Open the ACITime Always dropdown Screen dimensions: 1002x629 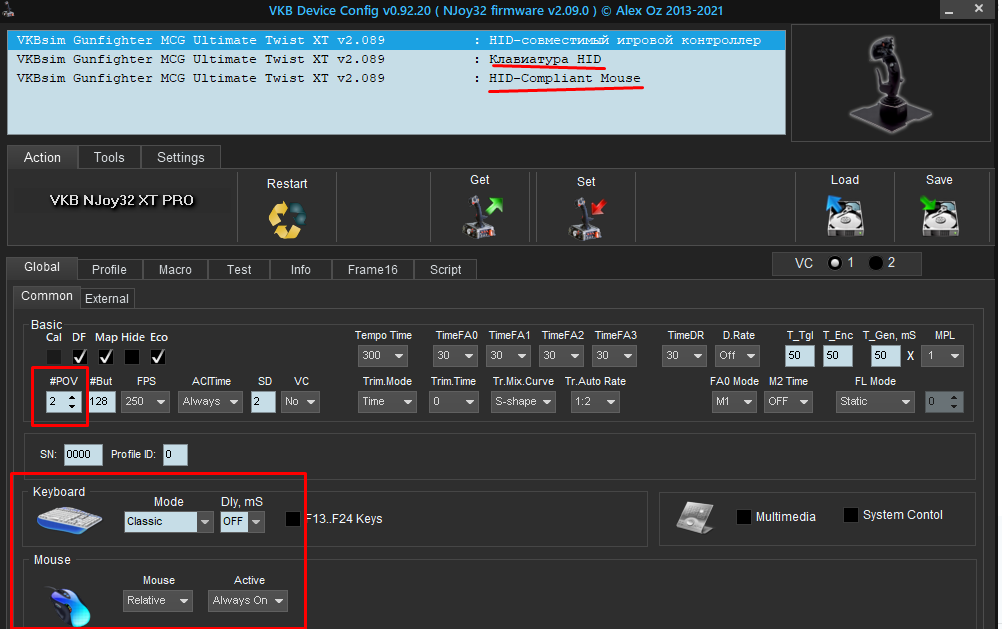pyautogui.click(x=210, y=401)
